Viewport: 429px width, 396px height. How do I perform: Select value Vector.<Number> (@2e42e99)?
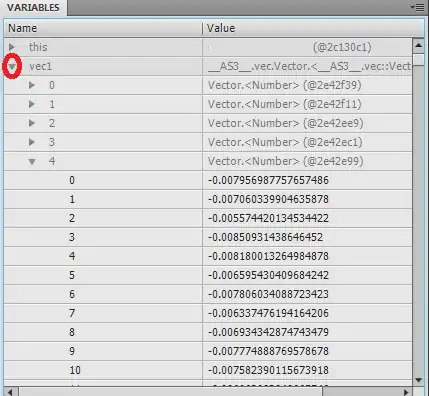coord(286,161)
